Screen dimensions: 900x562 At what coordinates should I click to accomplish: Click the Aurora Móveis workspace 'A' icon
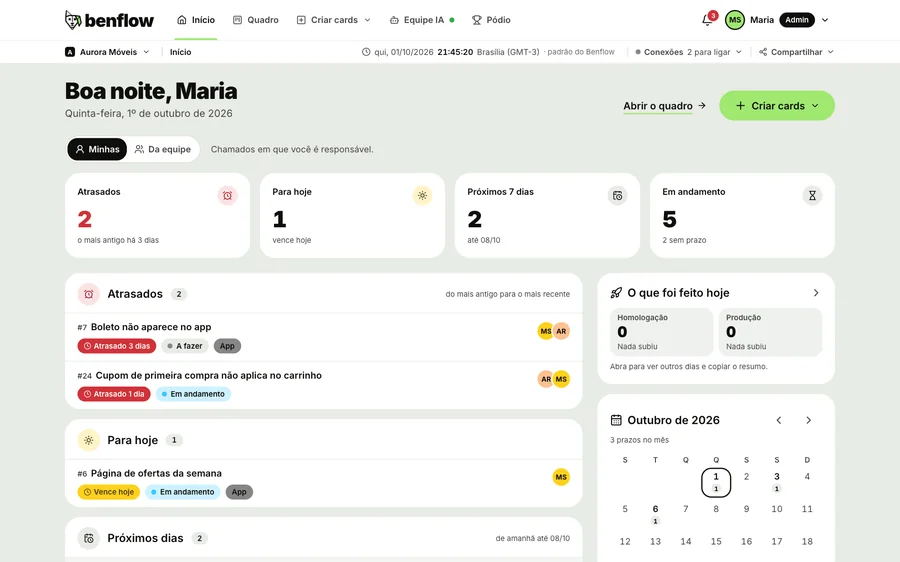[x=70, y=52]
